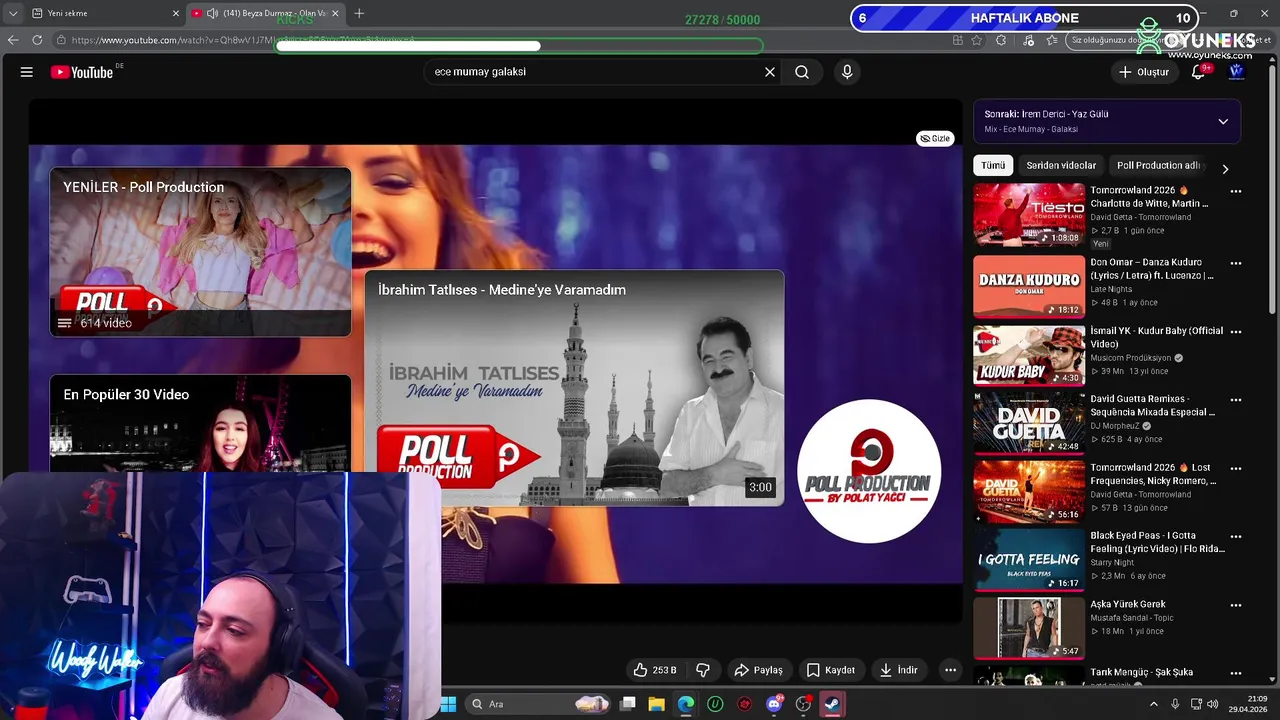Open Task View from taskbar
The height and width of the screenshot is (720, 1280).
628,704
